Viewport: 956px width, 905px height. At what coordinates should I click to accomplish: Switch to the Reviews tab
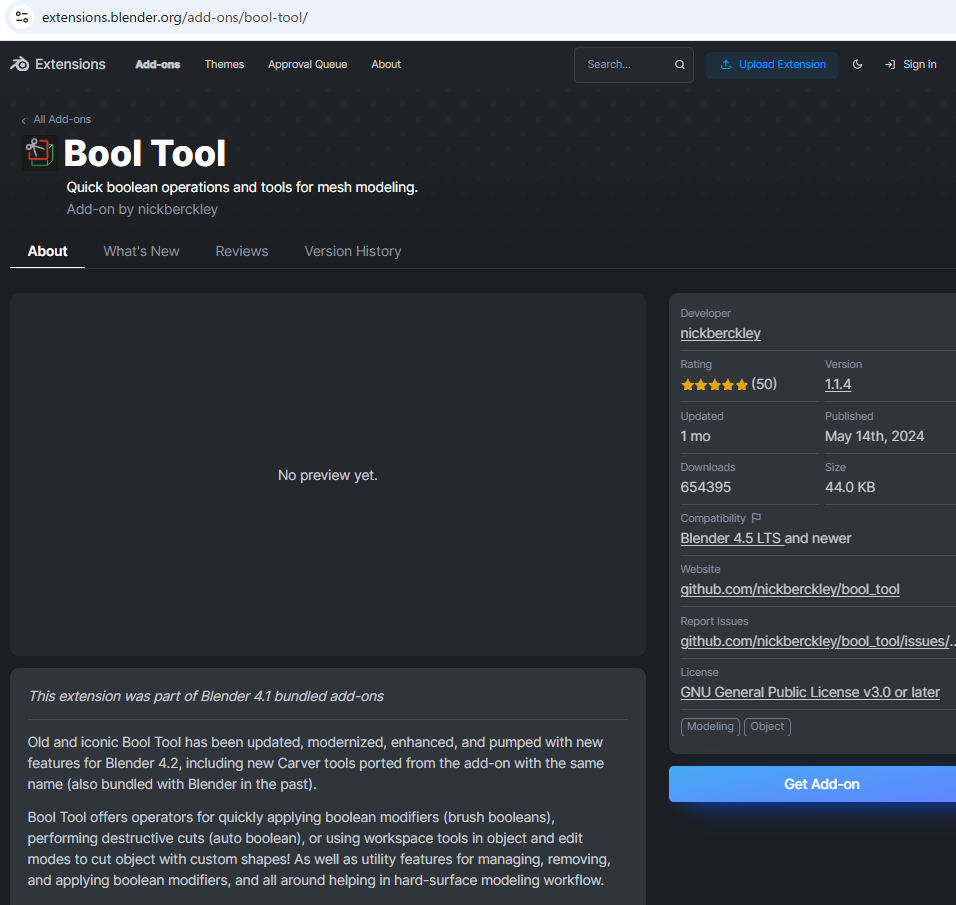242,251
